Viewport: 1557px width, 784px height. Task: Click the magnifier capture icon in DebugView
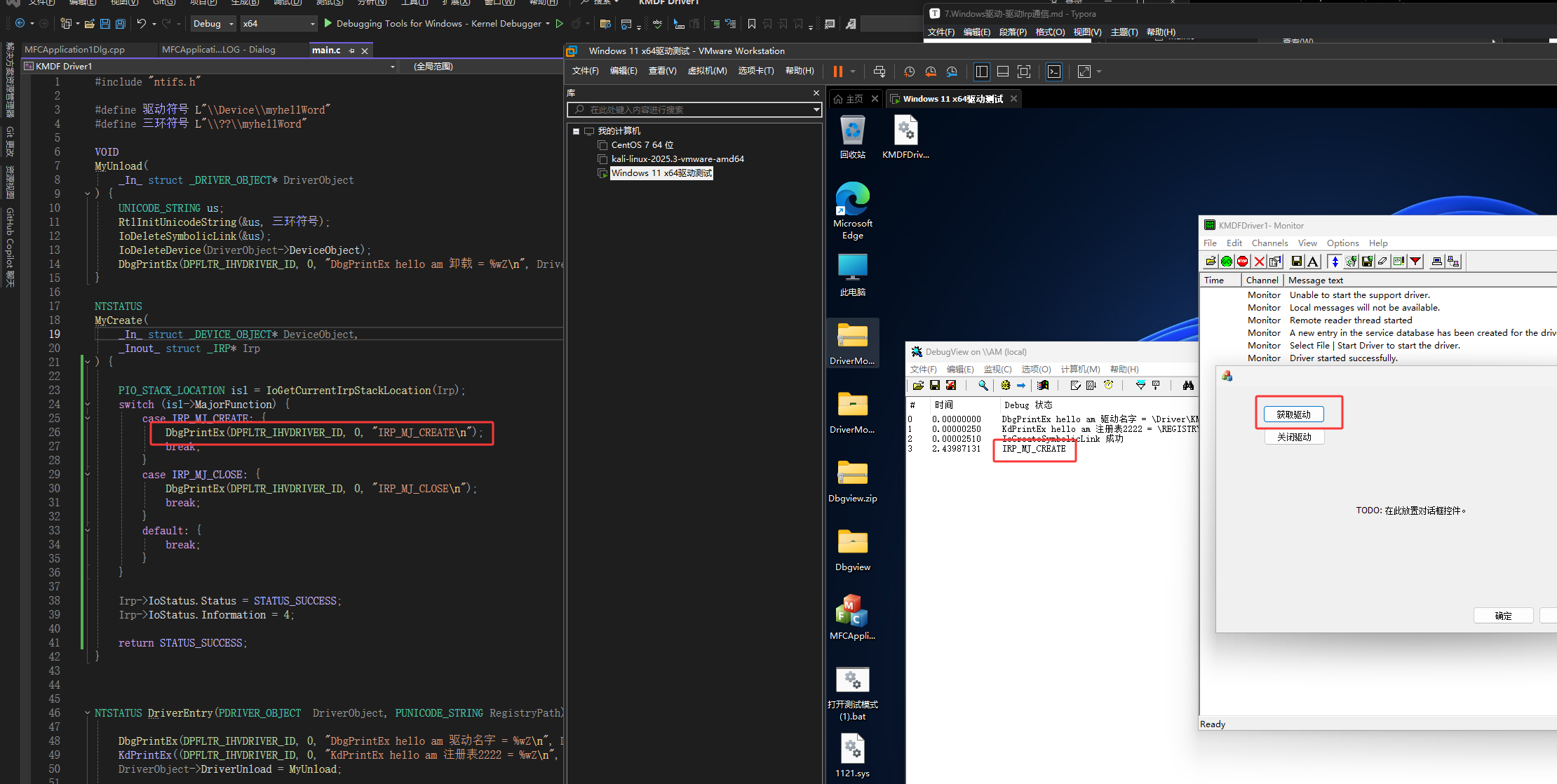tap(983, 386)
